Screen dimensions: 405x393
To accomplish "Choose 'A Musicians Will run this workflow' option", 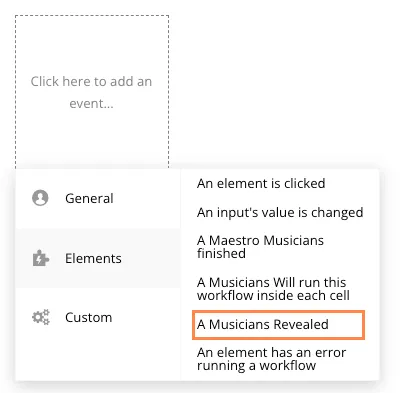I will click(x=273, y=289).
